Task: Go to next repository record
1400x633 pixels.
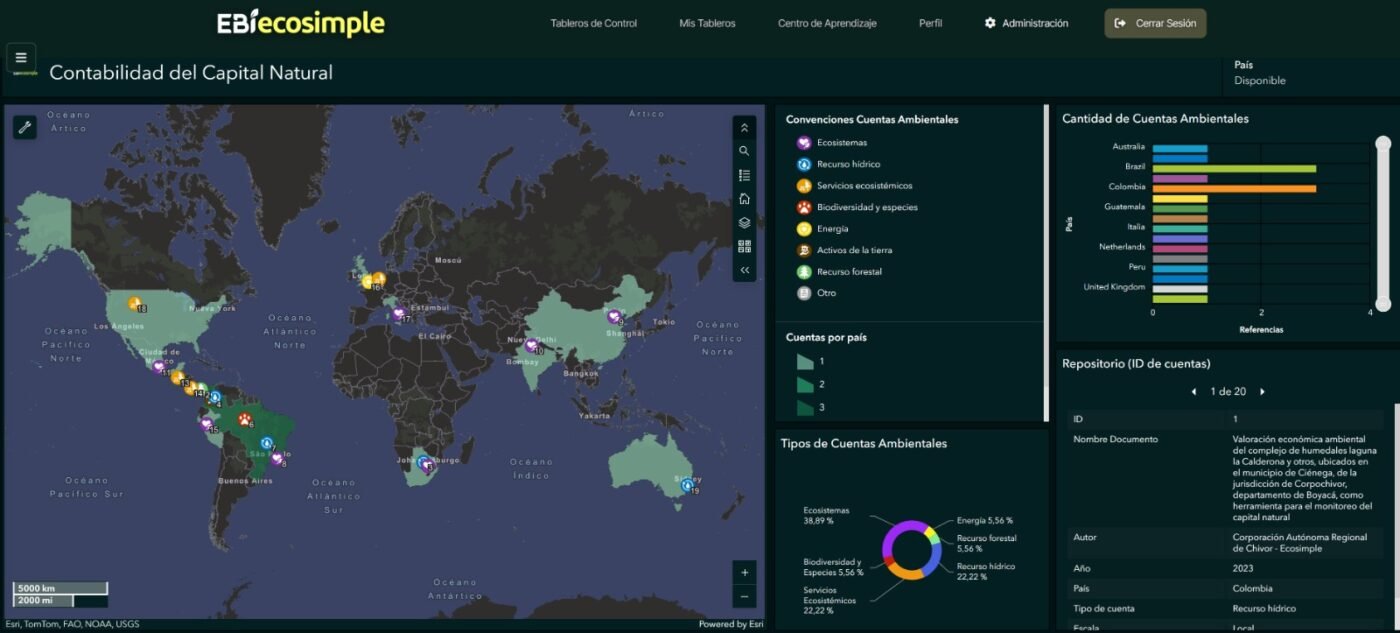Action: [x=1262, y=392]
